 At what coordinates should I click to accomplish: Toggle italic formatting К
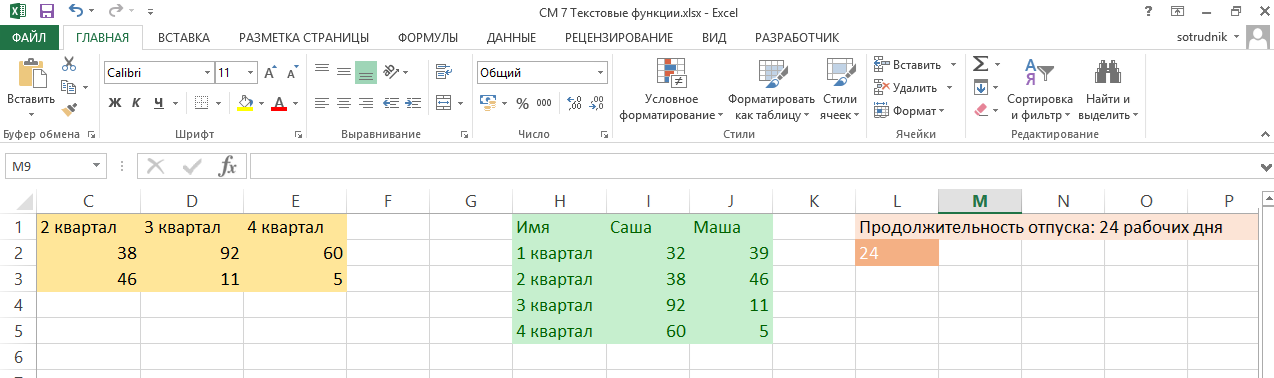(x=137, y=103)
